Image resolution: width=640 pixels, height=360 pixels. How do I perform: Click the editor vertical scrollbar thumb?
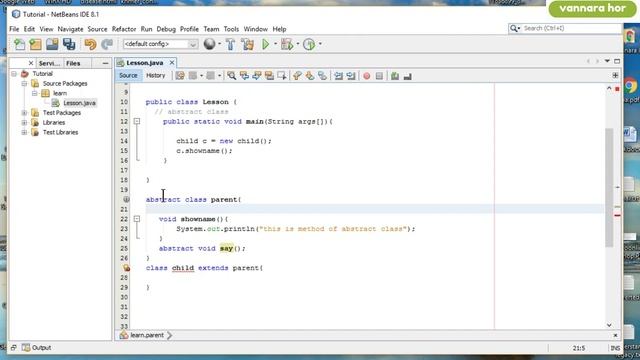609,188
